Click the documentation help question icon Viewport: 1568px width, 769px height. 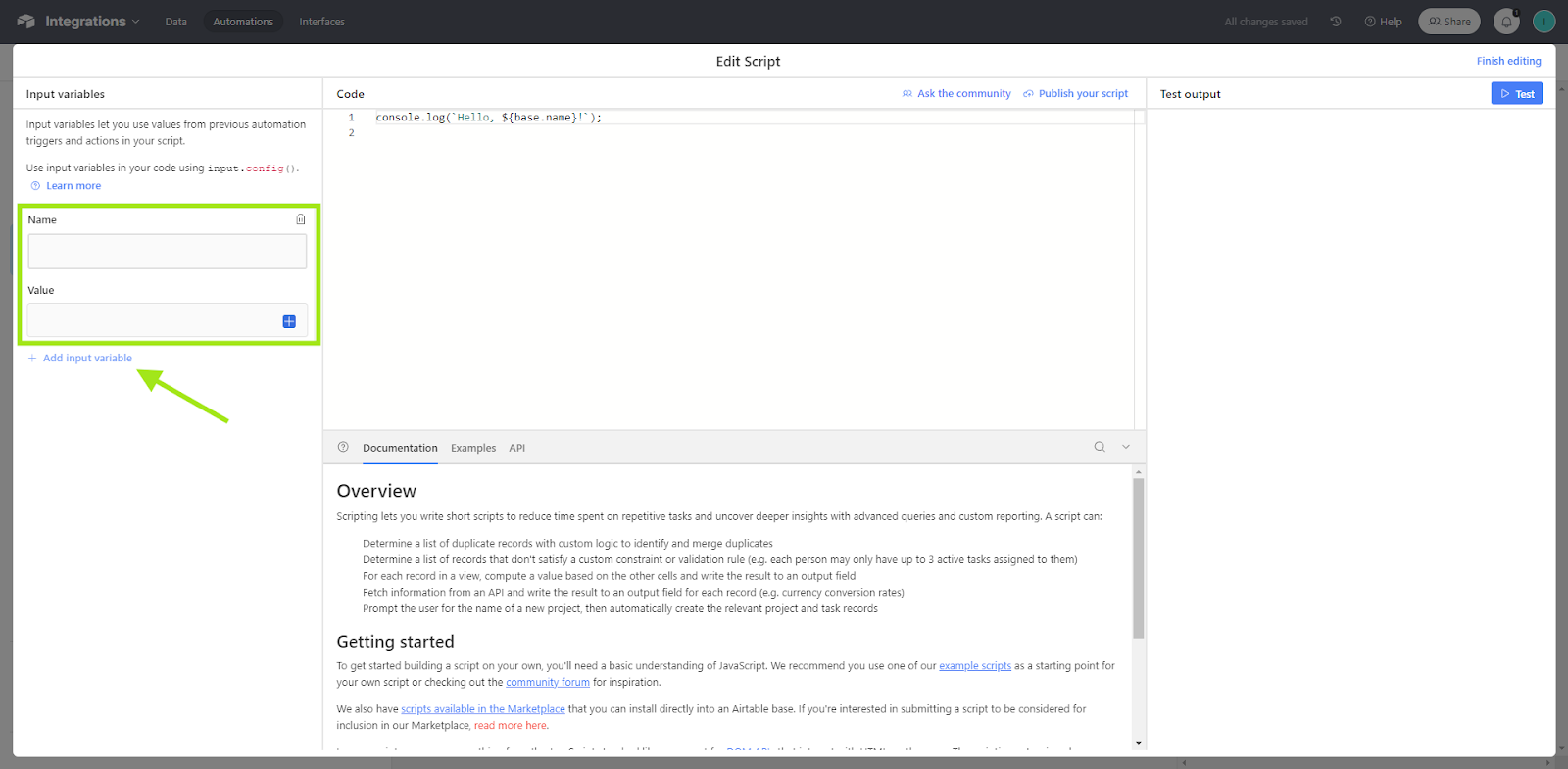tap(343, 447)
